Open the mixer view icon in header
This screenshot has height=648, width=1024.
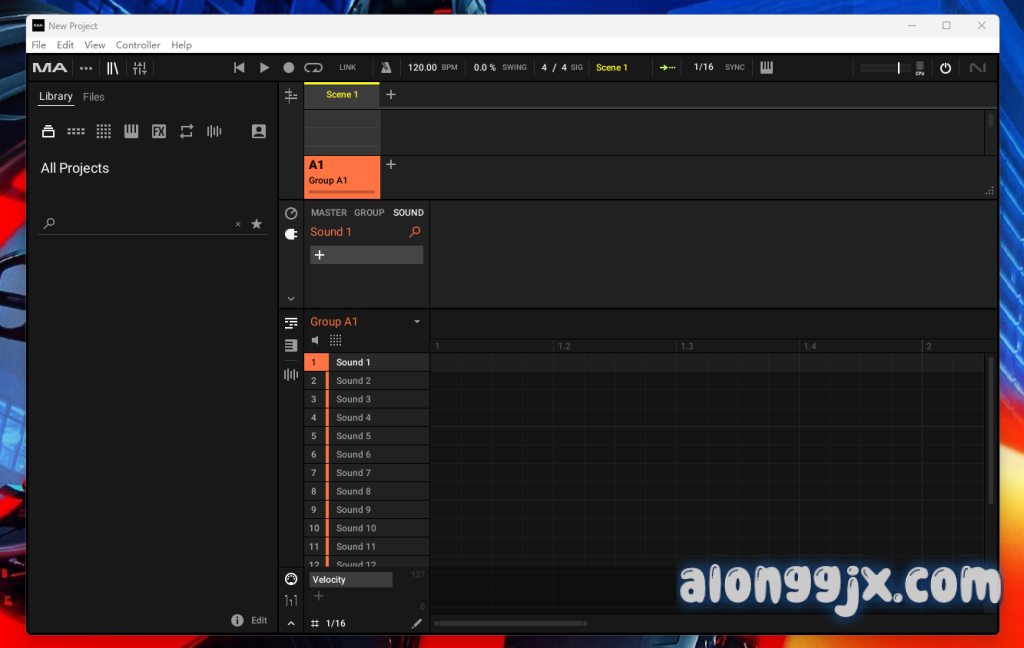click(x=140, y=68)
